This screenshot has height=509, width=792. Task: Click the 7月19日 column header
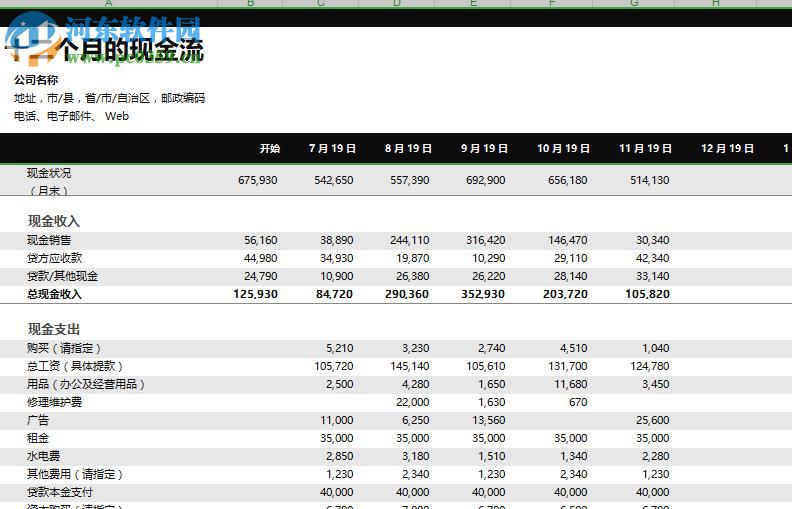pyautogui.click(x=332, y=148)
